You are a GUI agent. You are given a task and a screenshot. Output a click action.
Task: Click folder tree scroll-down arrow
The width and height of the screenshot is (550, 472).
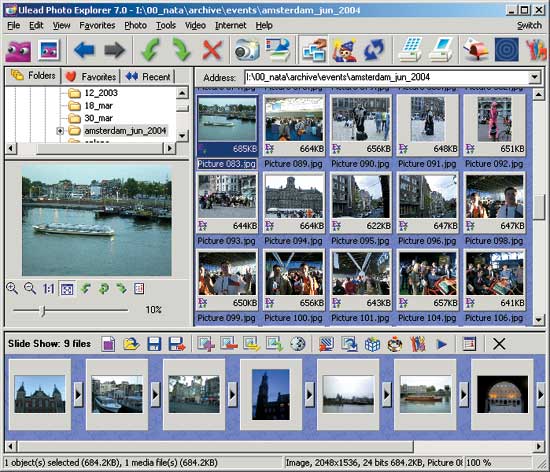(x=182, y=135)
